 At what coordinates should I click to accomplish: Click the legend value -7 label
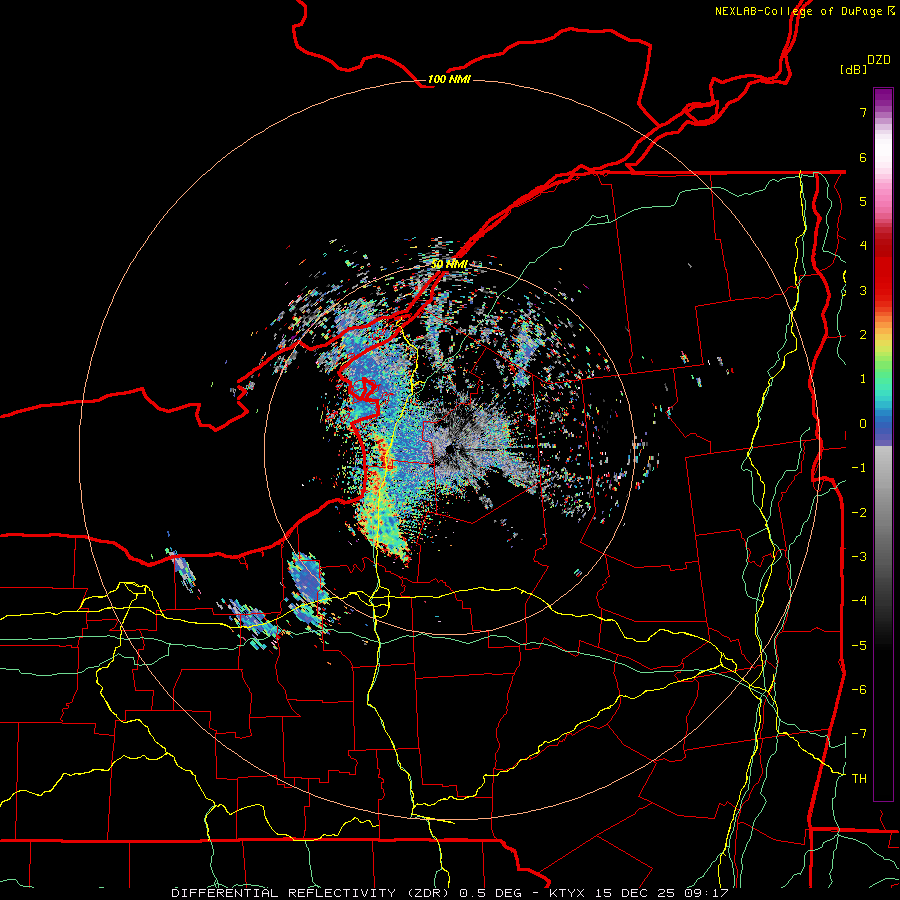point(859,734)
